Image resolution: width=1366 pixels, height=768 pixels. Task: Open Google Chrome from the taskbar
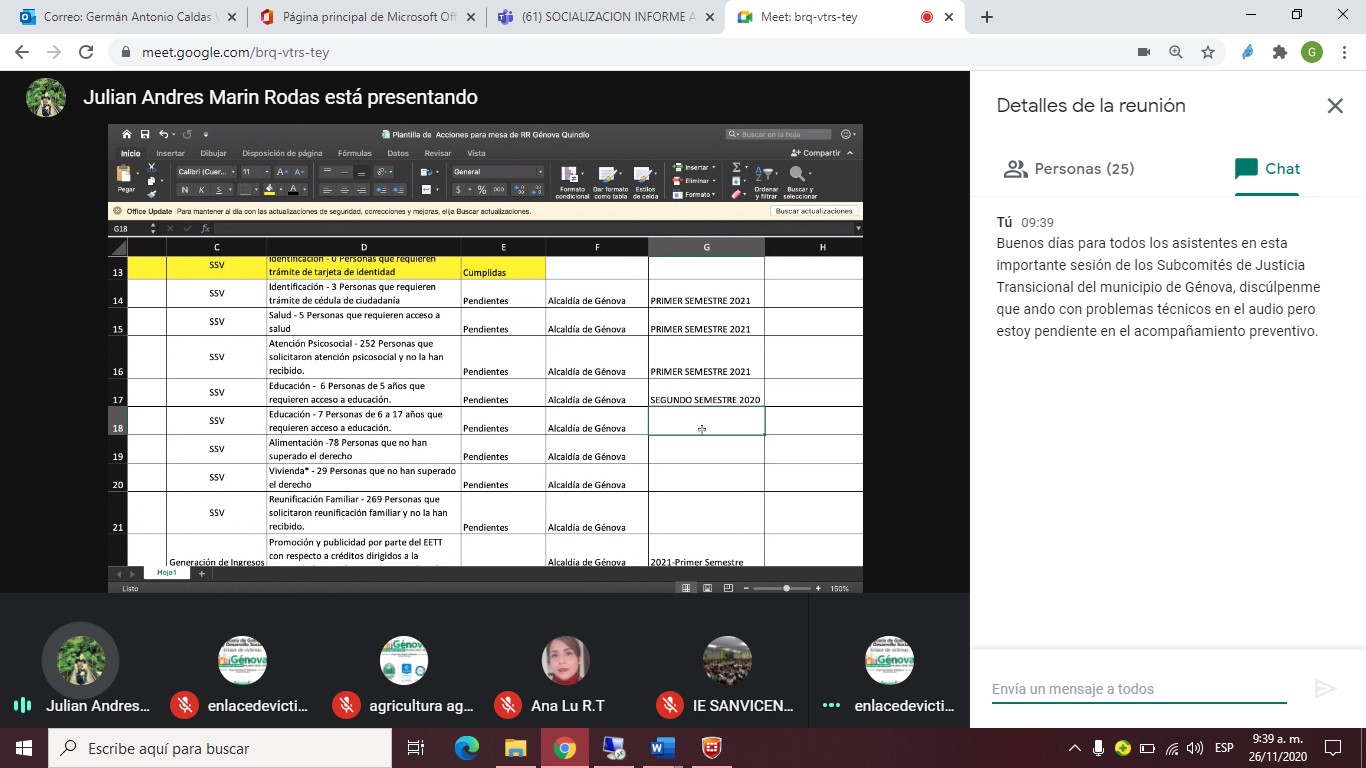[x=564, y=748]
